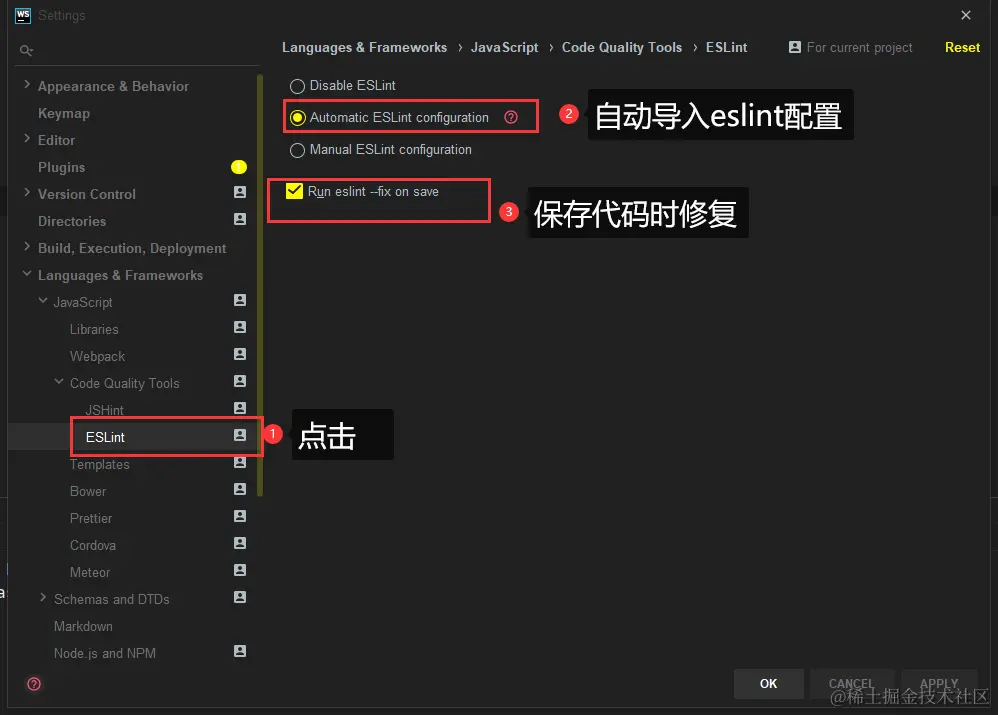Click the project icon in the Meteor row
The width and height of the screenshot is (998, 715).
point(240,570)
